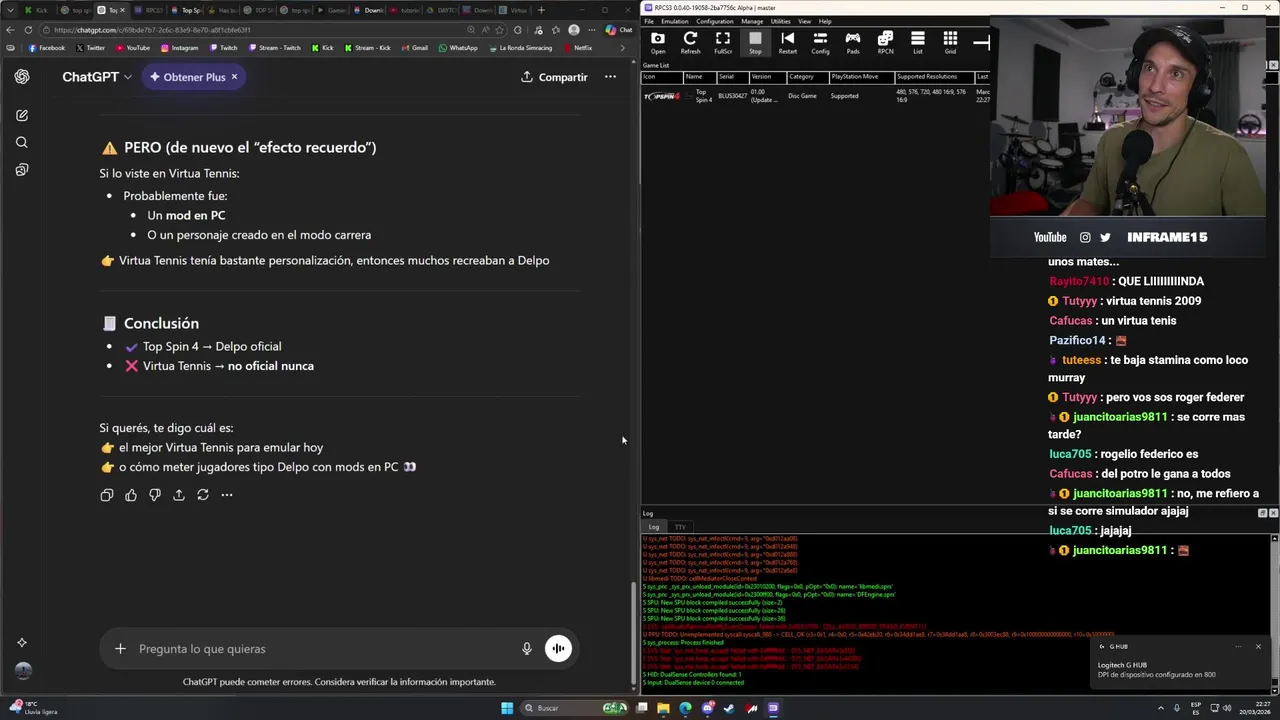Open conversation options three-dot menu
Viewport: 1280px width, 720px height.
click(x=610, y=77)
